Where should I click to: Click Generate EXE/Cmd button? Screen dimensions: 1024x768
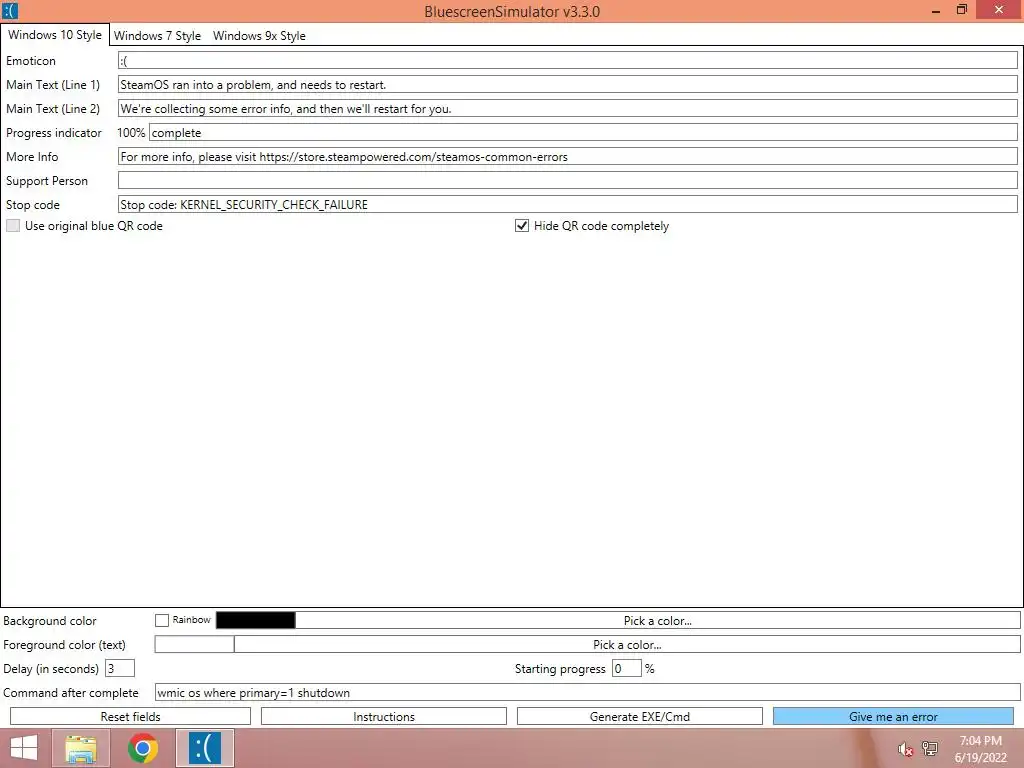click(x=639, y=716)
